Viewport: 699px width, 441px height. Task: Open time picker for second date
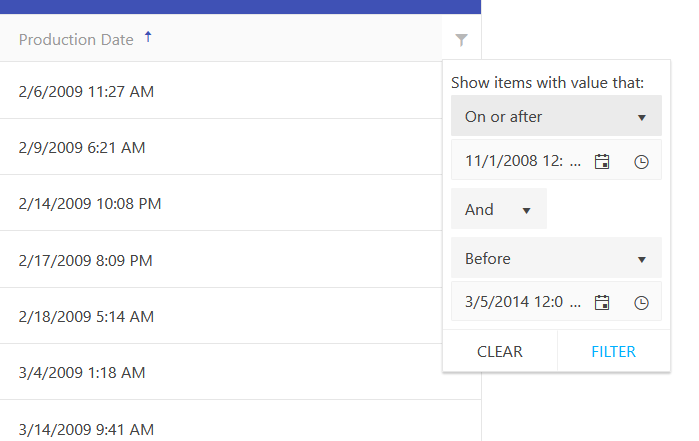(642, 301)
